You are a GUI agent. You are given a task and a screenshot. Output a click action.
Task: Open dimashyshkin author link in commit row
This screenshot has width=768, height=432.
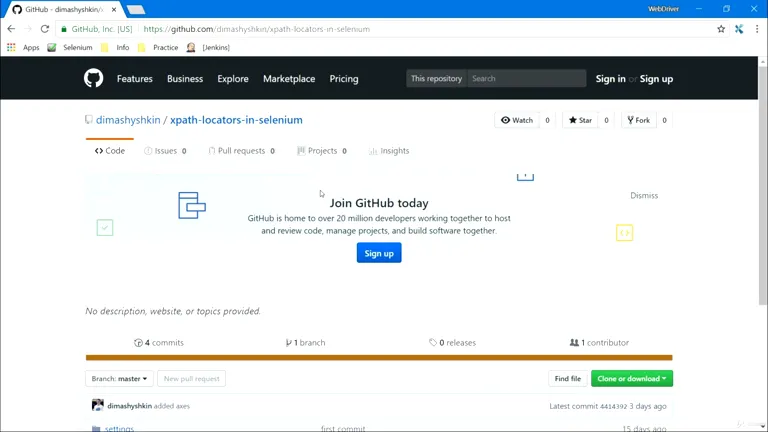coord(129,406)
